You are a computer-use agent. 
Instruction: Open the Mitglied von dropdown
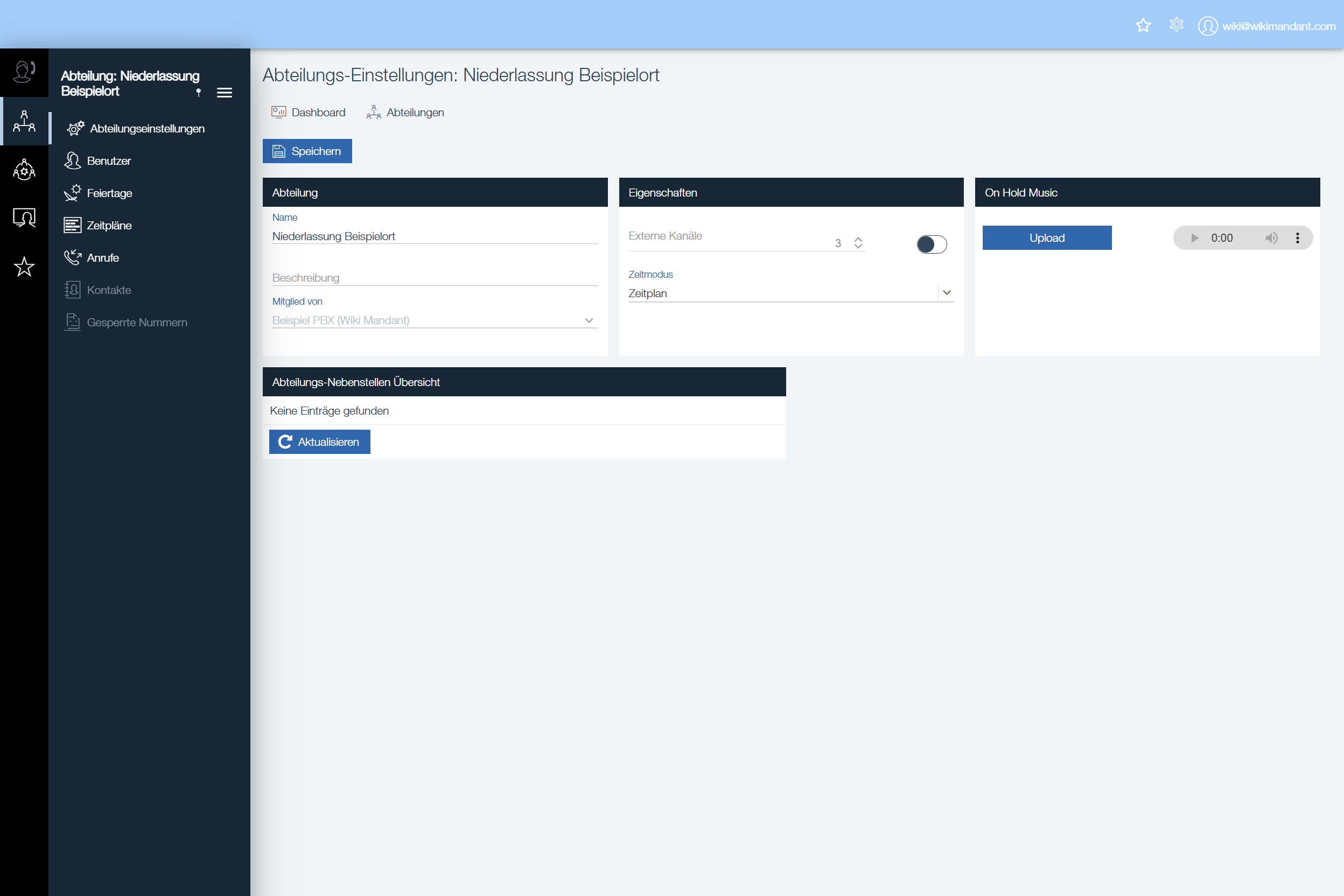coord(589,320)
